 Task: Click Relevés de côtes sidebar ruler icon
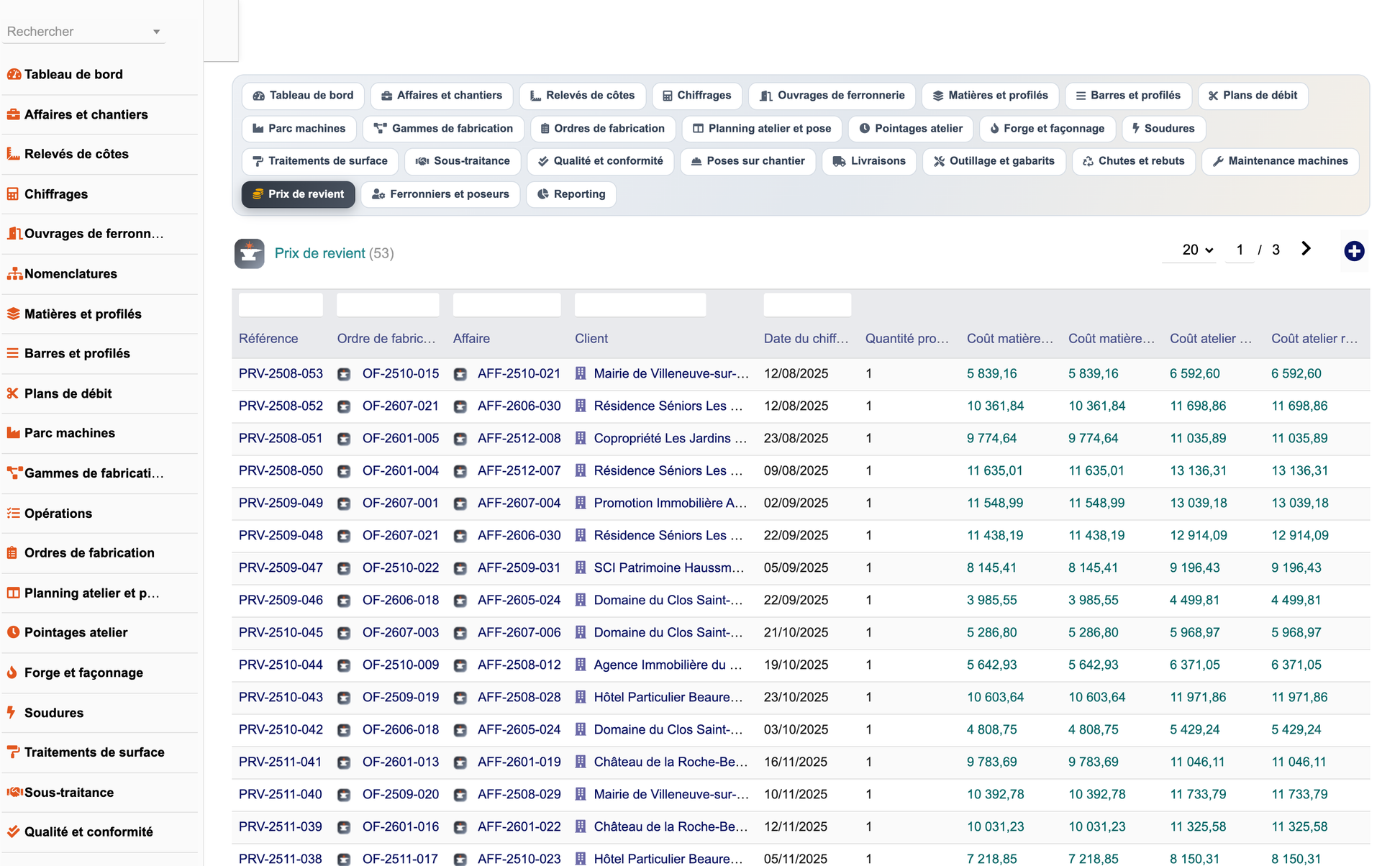(14, 154)
